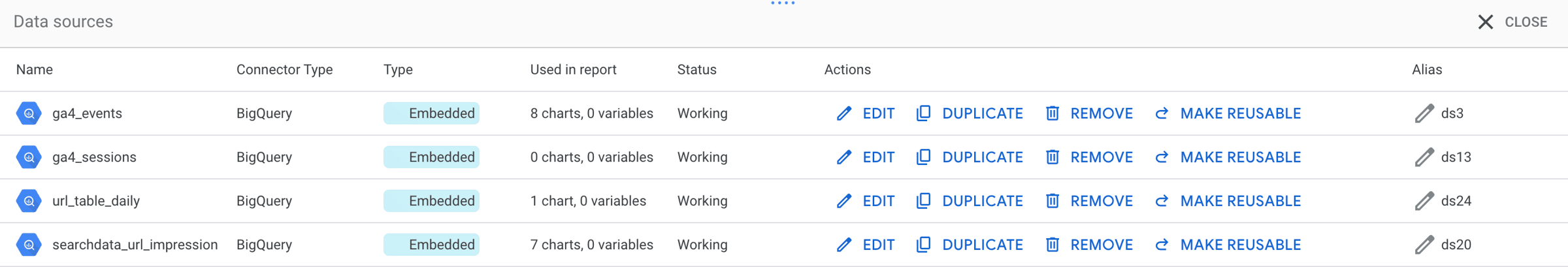This screenshot has width=1568, height=267.
Task: Click the BigQuery icon beside ga4_sessions
Action: coord(29,157)
